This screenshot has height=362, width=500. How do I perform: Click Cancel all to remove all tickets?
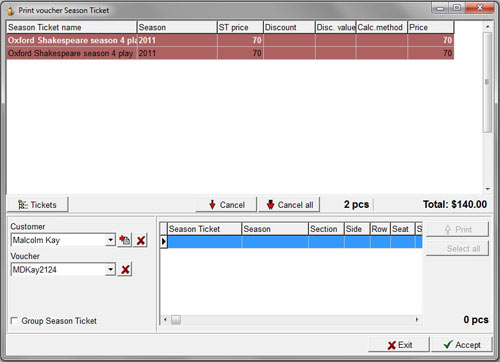click(x=289, y=205)
